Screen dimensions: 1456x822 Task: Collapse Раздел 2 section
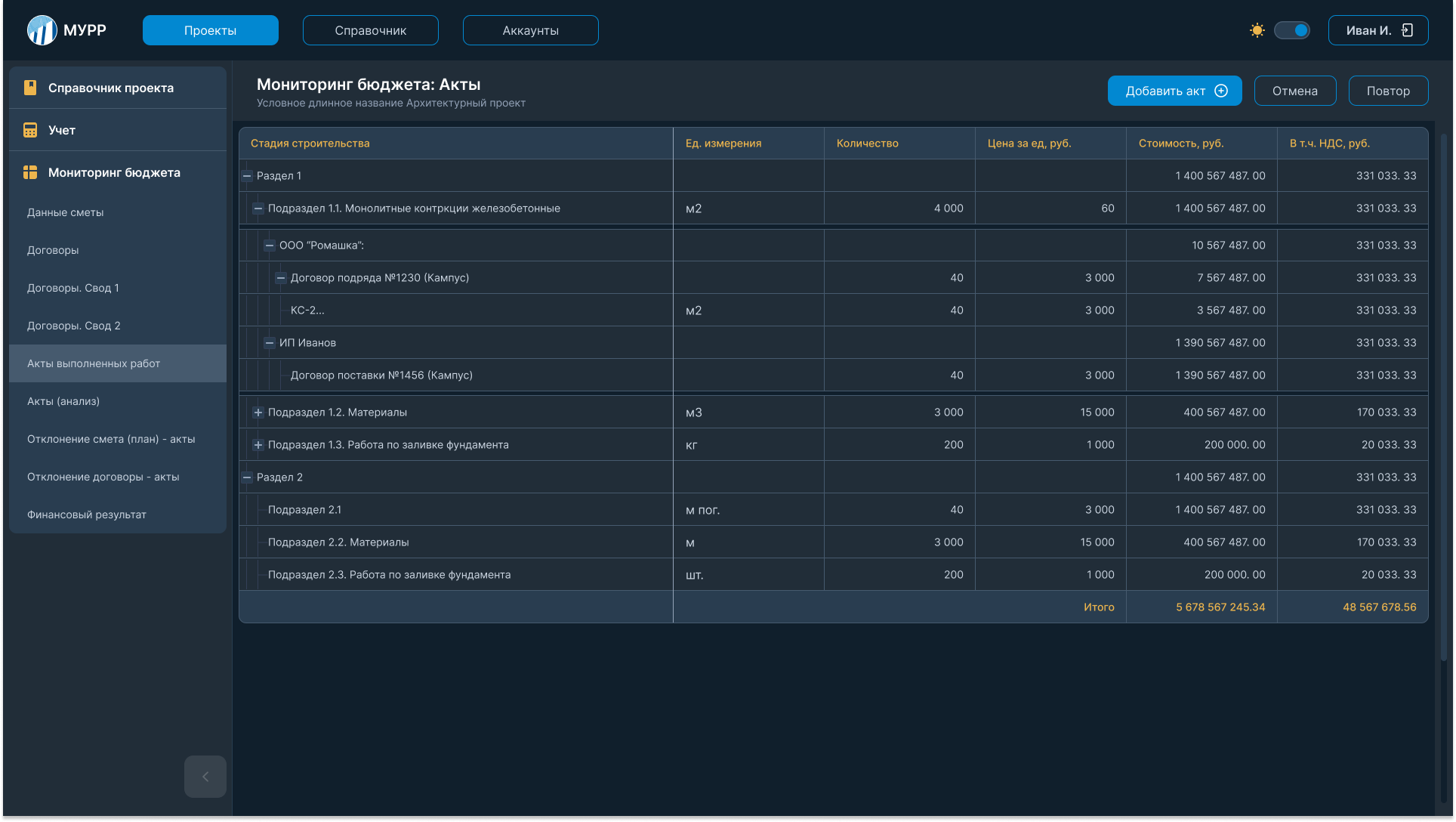tap(247, 477)
